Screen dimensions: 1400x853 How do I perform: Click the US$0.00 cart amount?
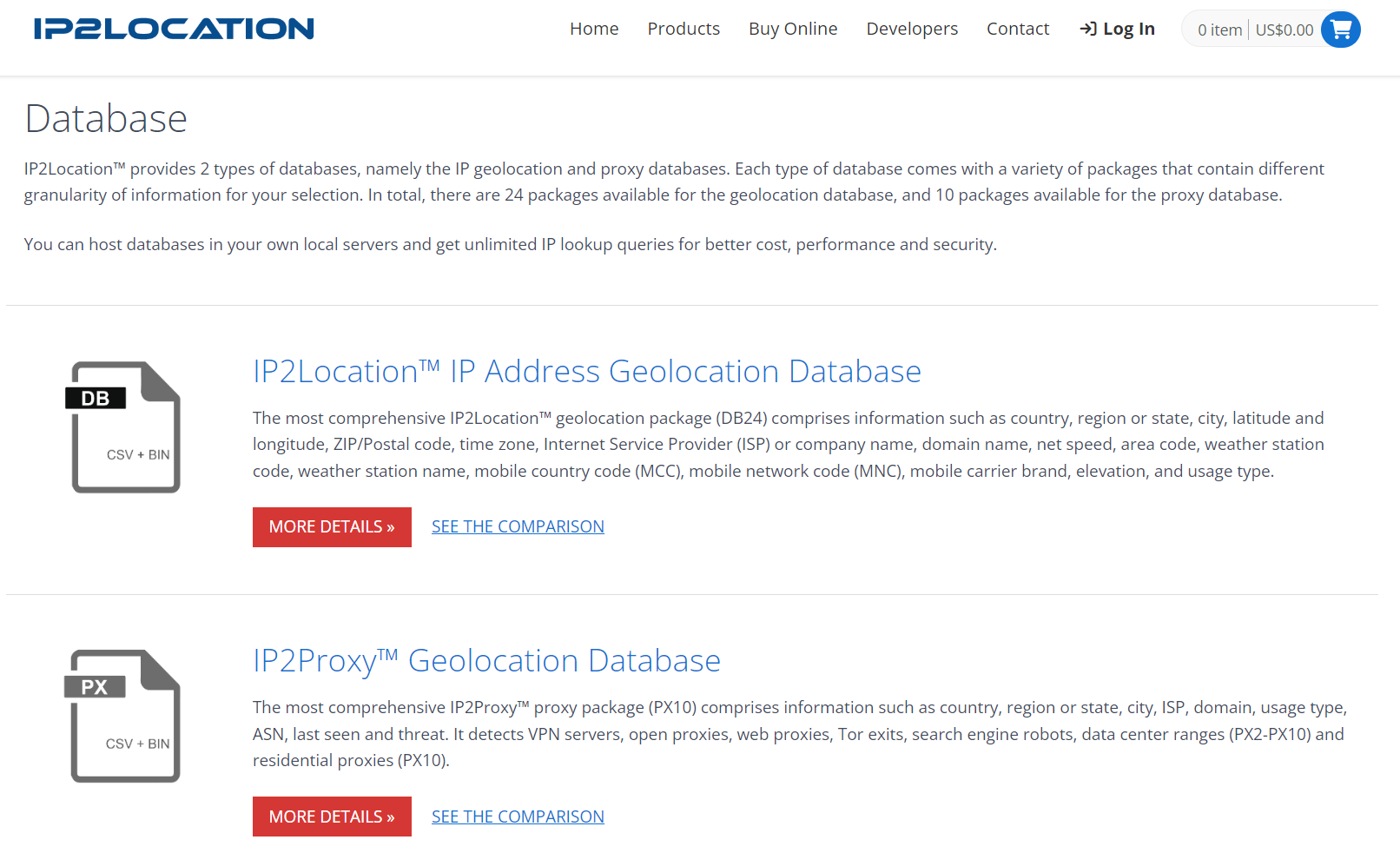tap(1286, 29)
